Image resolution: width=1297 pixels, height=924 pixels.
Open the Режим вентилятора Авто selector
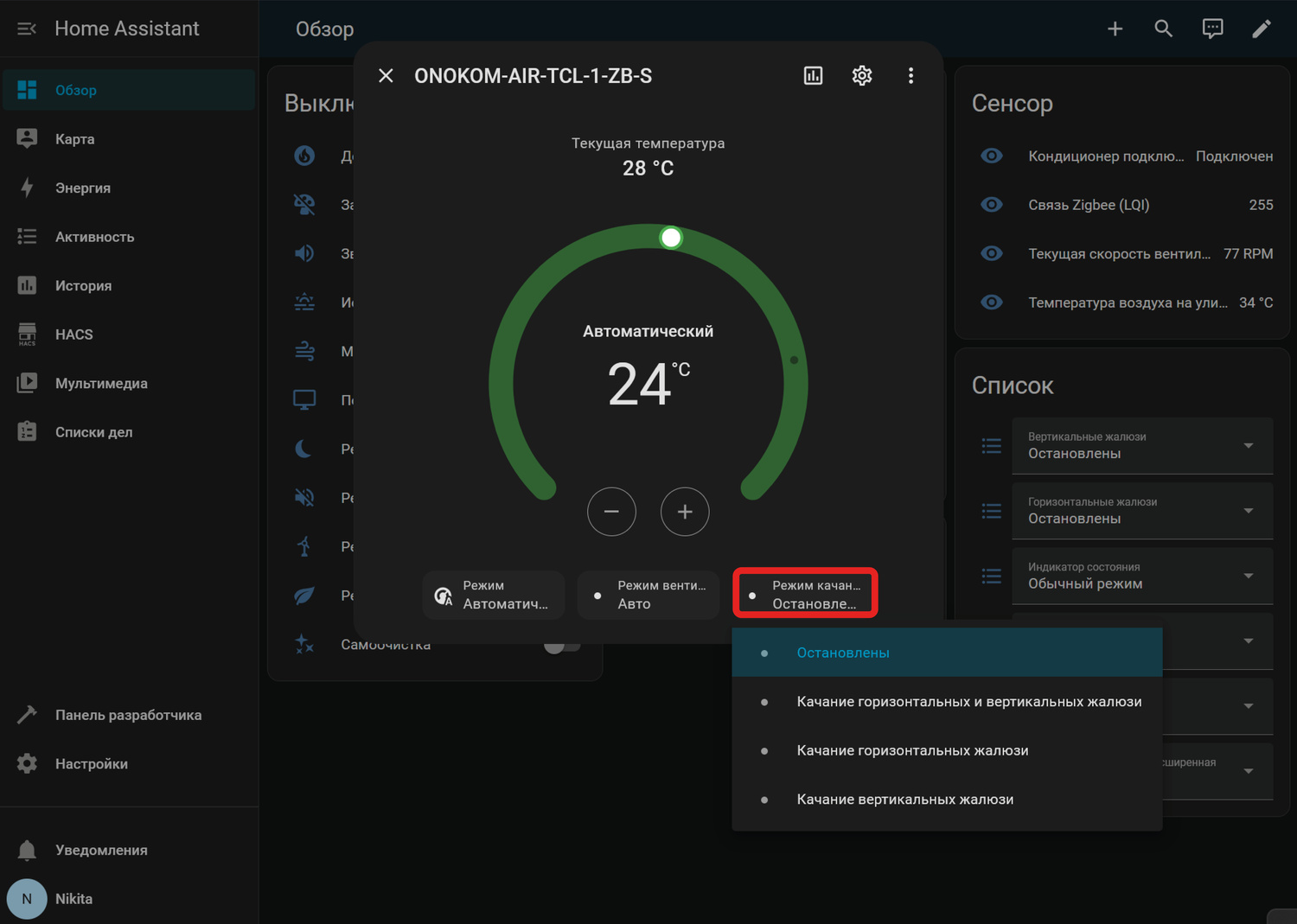point(648,595)
